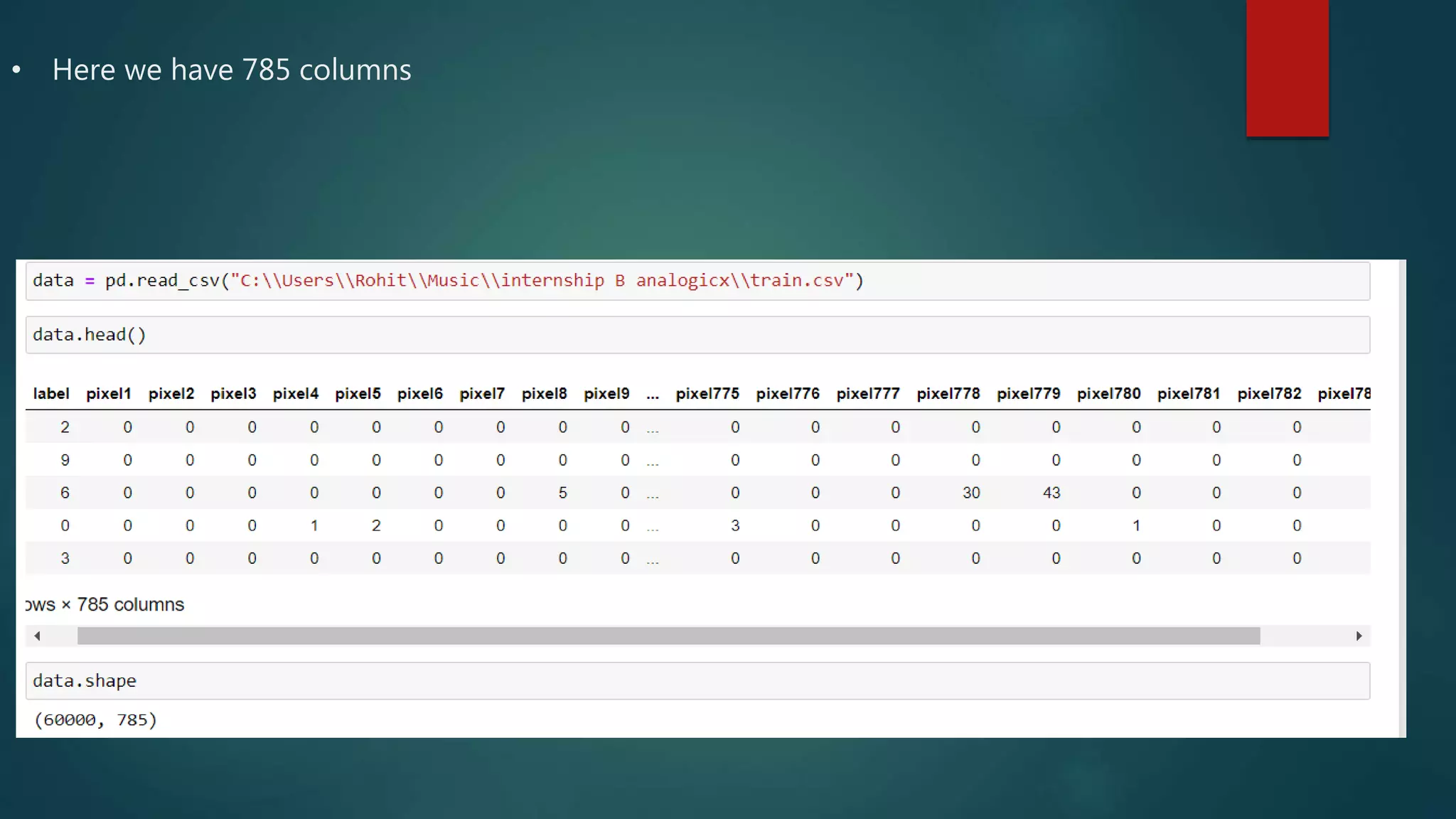The width and height of the screenshot is (1456, 819).
Task: Click the data.head() code cell
Action: (x=697, y=335)
